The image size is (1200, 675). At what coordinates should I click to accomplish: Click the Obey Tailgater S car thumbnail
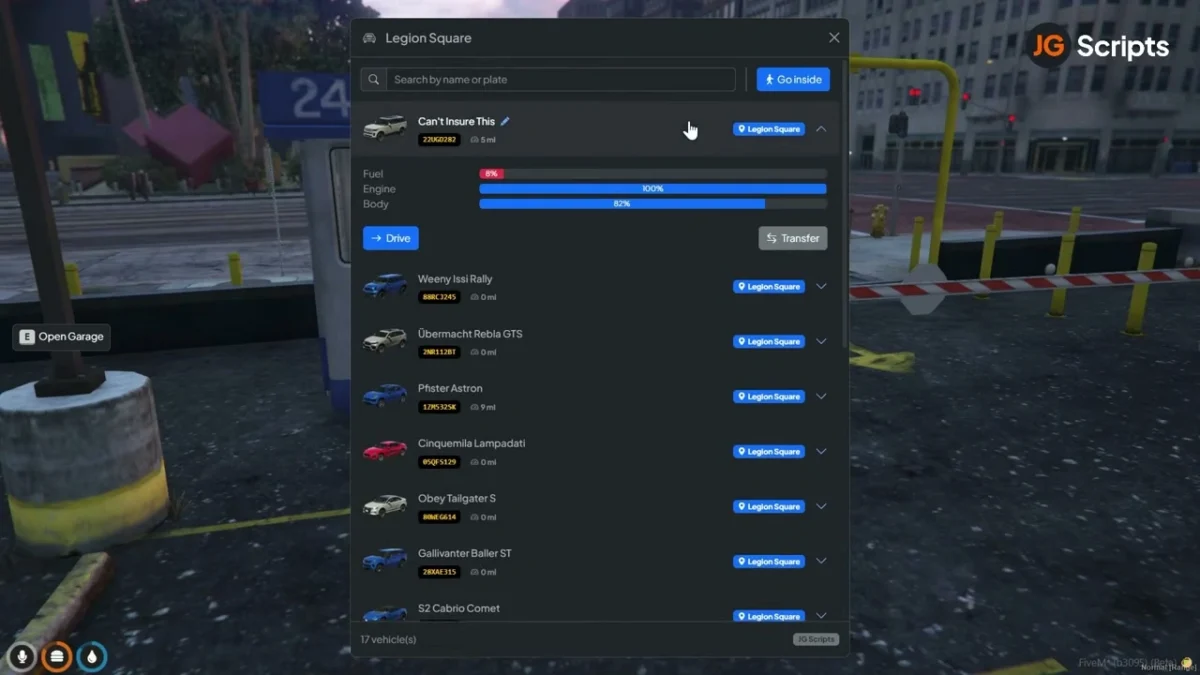[x=385, y=506]
